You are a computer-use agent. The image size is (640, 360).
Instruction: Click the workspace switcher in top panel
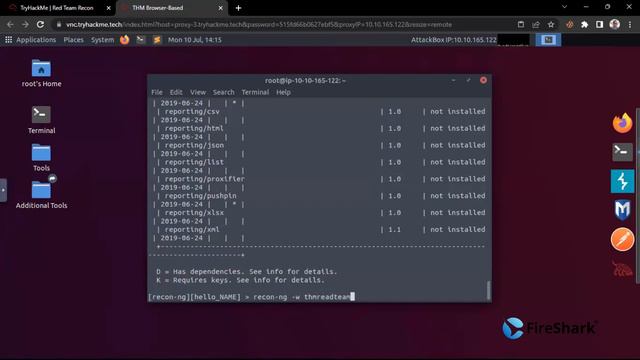click(548, 40)
